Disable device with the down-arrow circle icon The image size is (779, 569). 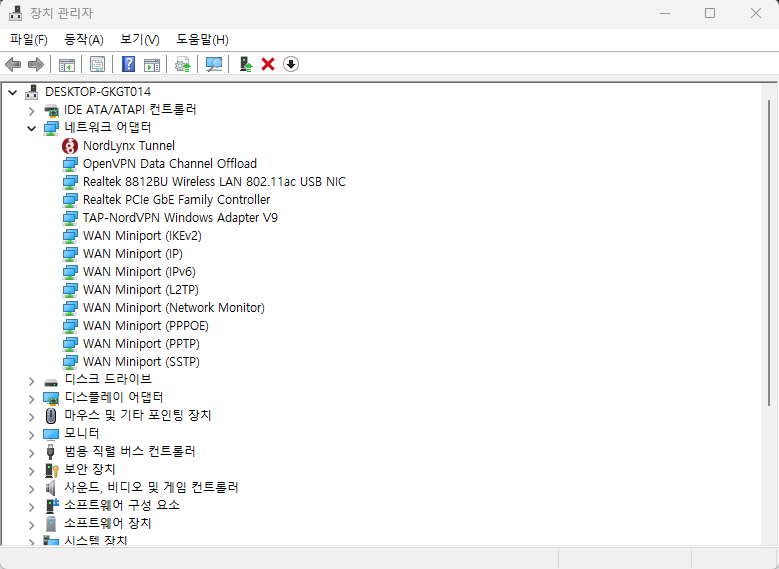(291, 64)
